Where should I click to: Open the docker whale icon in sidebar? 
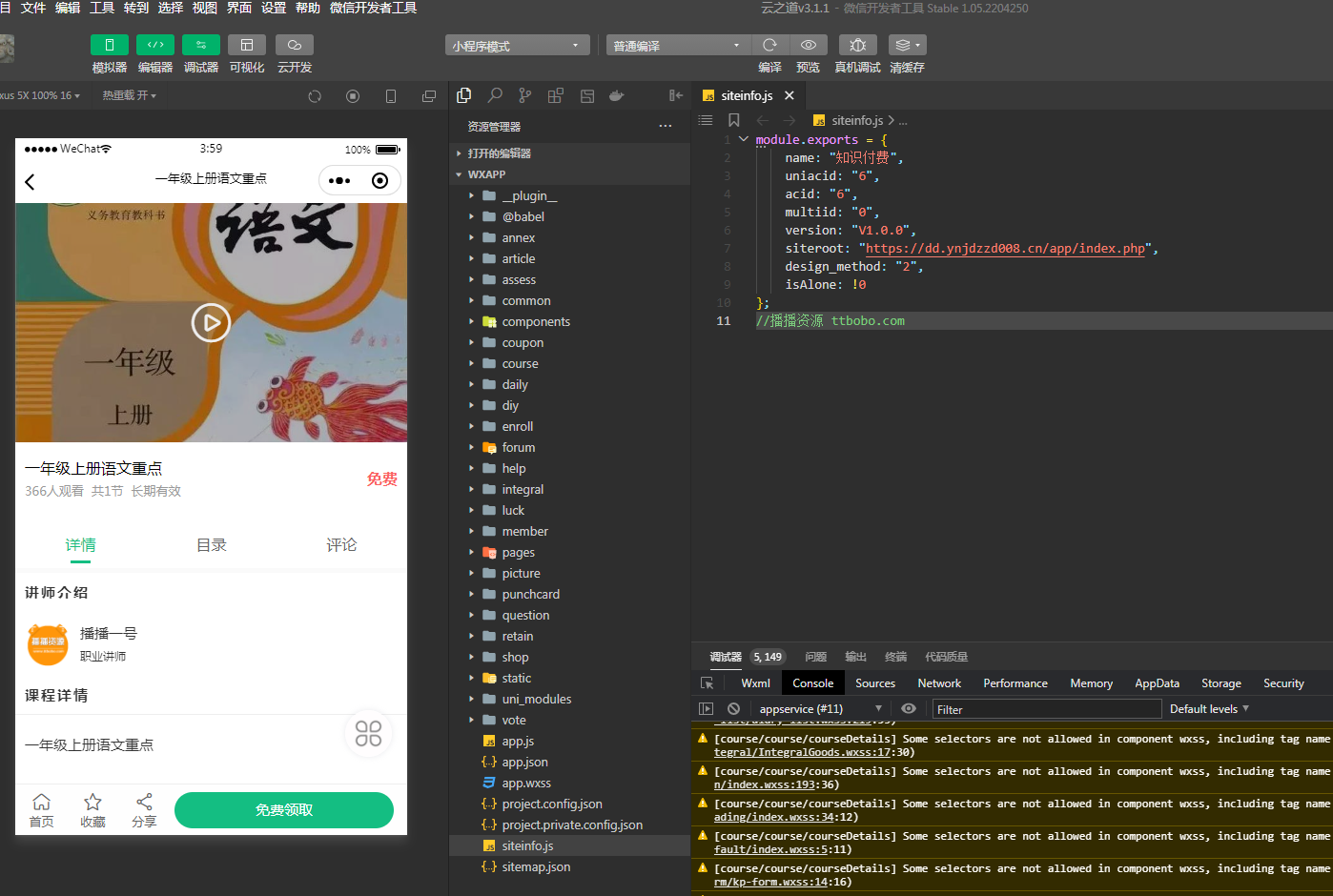[x=617, y=95]
